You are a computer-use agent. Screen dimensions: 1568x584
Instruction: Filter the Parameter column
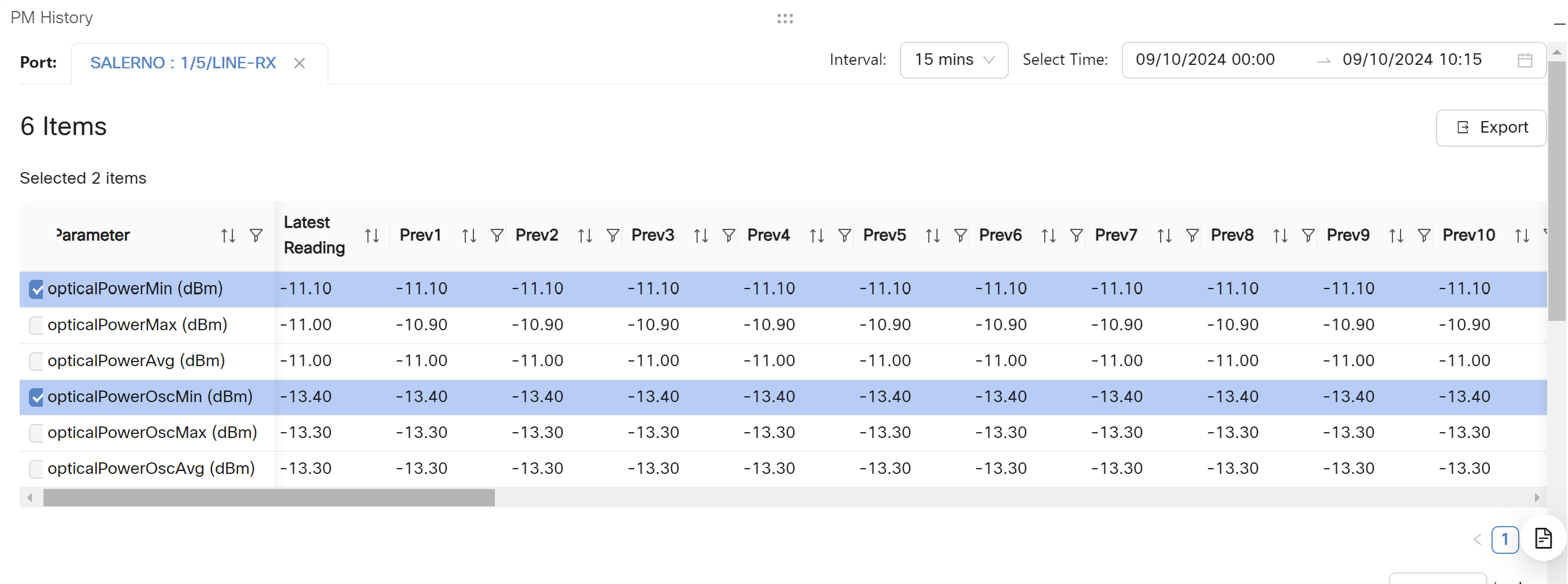256,235
